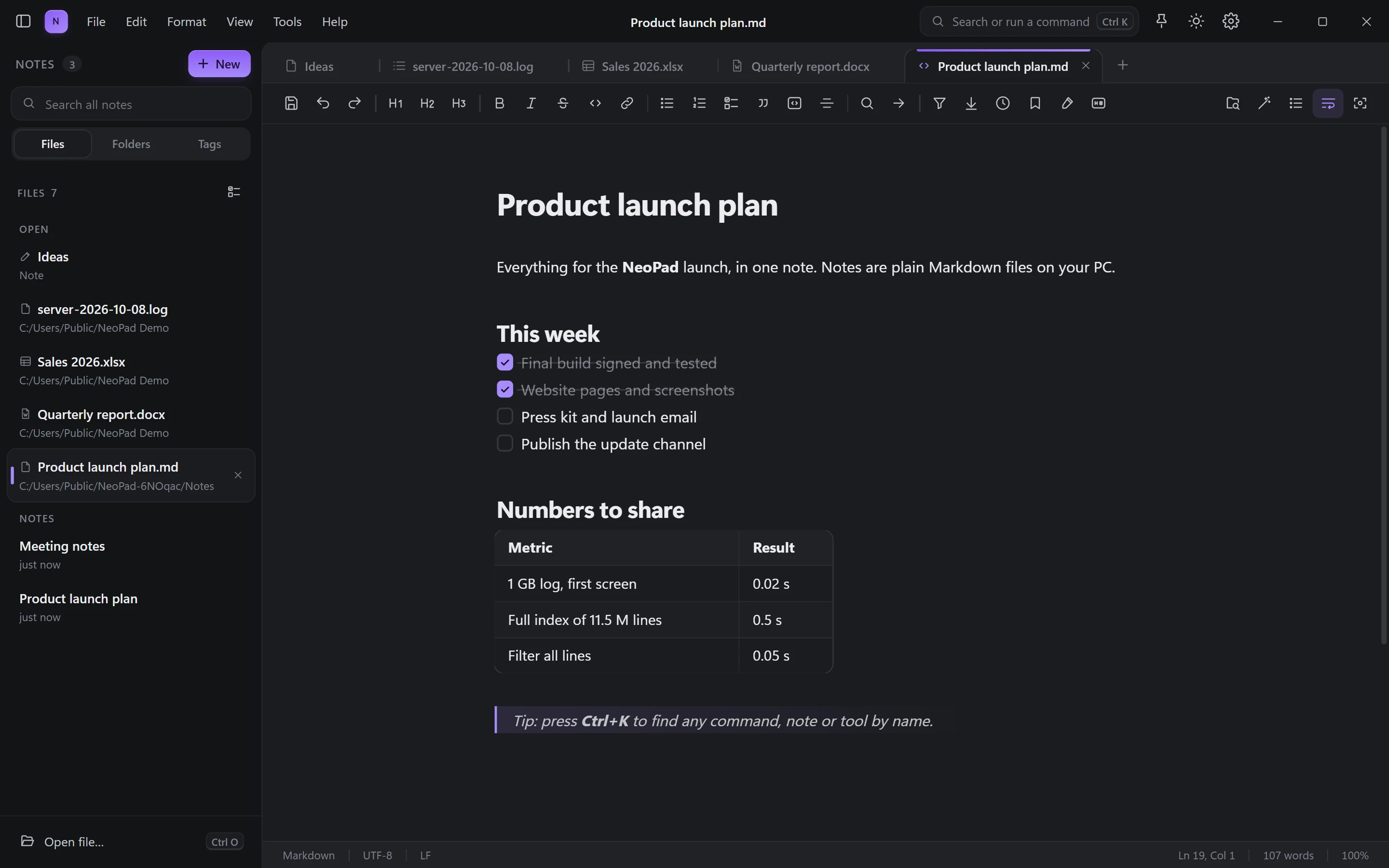
Task: Insert a bulleted list
Action: pyautogui.click(x=667, y=103)
